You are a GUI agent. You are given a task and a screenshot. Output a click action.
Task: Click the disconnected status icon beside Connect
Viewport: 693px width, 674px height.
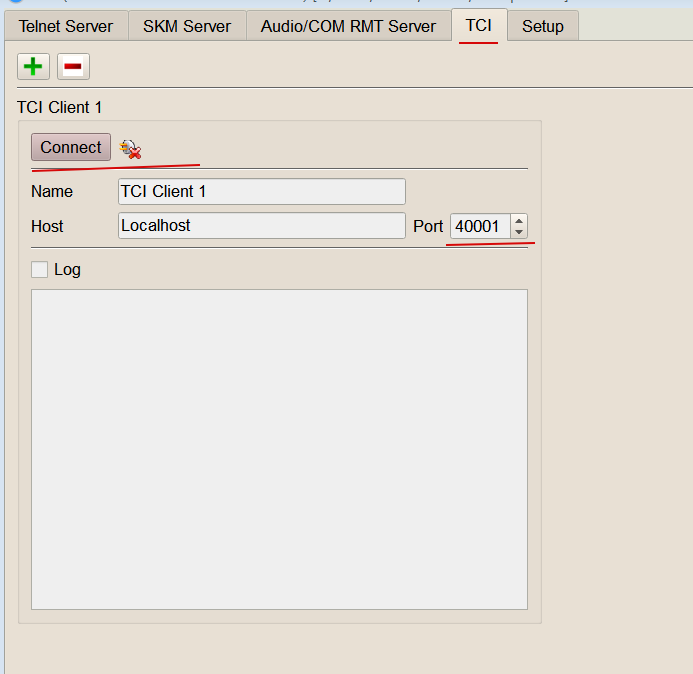coord(130,149)
